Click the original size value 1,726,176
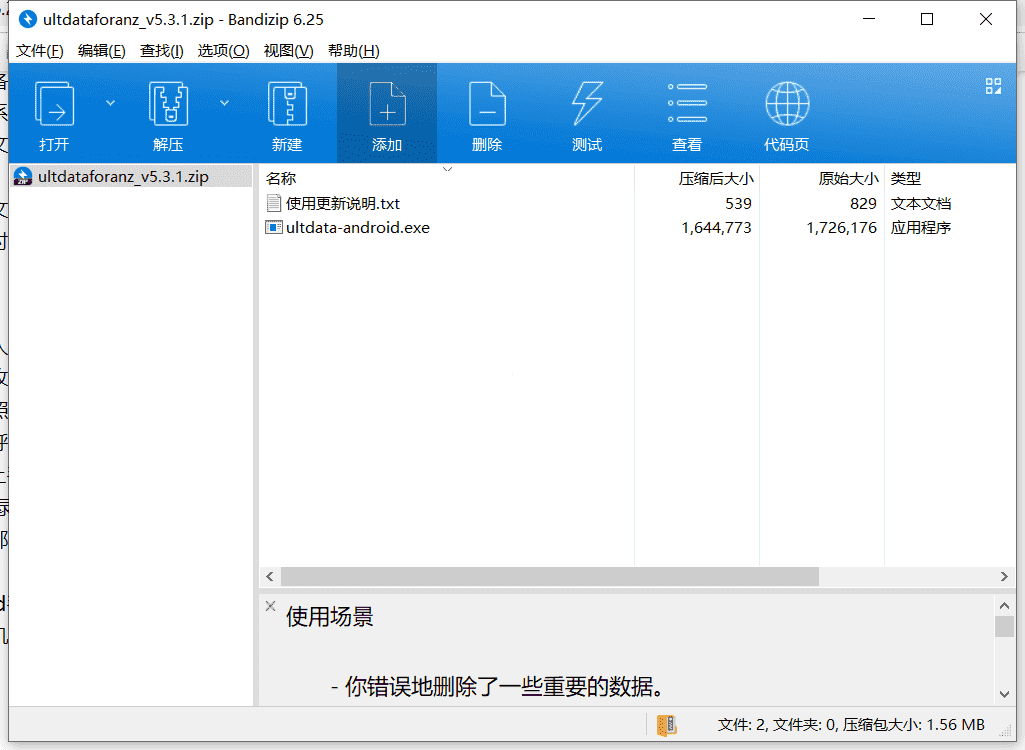Image resolution: width=1025 pixels, height=750 pixels. 841,228
